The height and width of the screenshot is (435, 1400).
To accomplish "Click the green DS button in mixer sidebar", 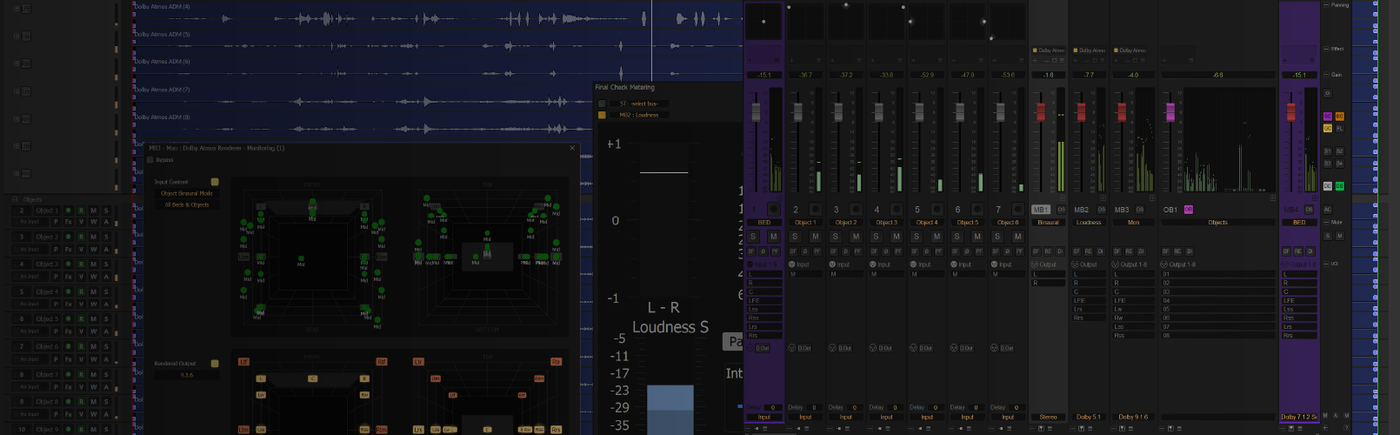I will 1339,186.
